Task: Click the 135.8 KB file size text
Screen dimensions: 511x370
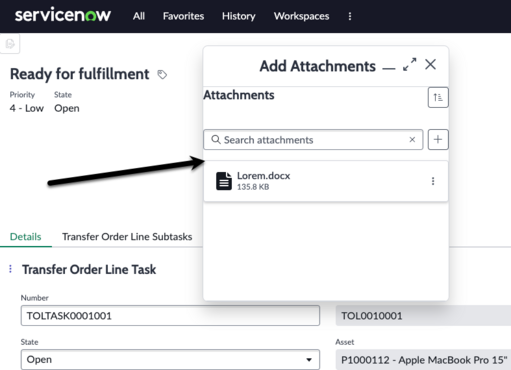Action: [253, 187]
